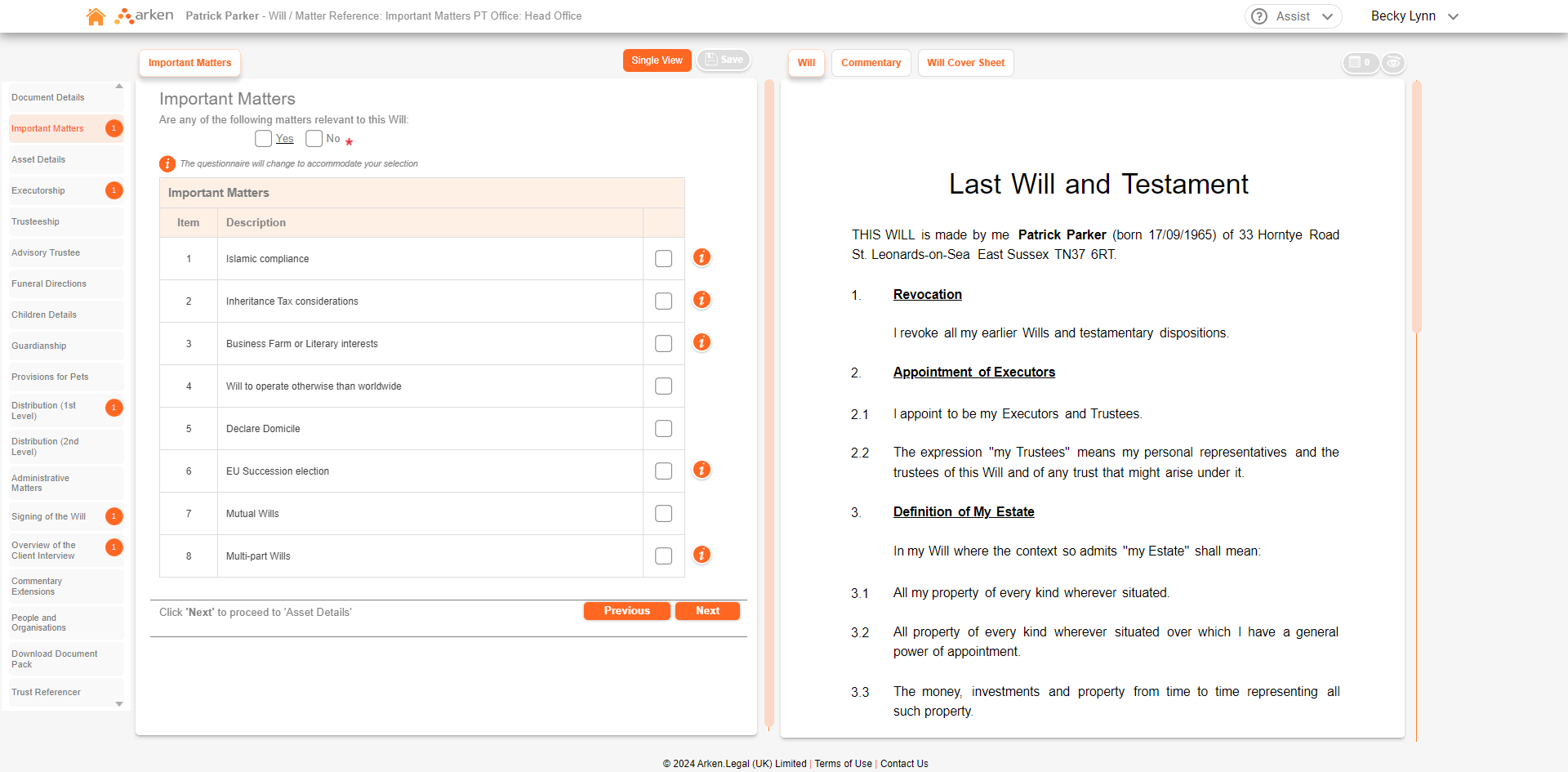
Task: Open Advisory Trustee section
Action: pyautogui.click(x=66, y=252)
